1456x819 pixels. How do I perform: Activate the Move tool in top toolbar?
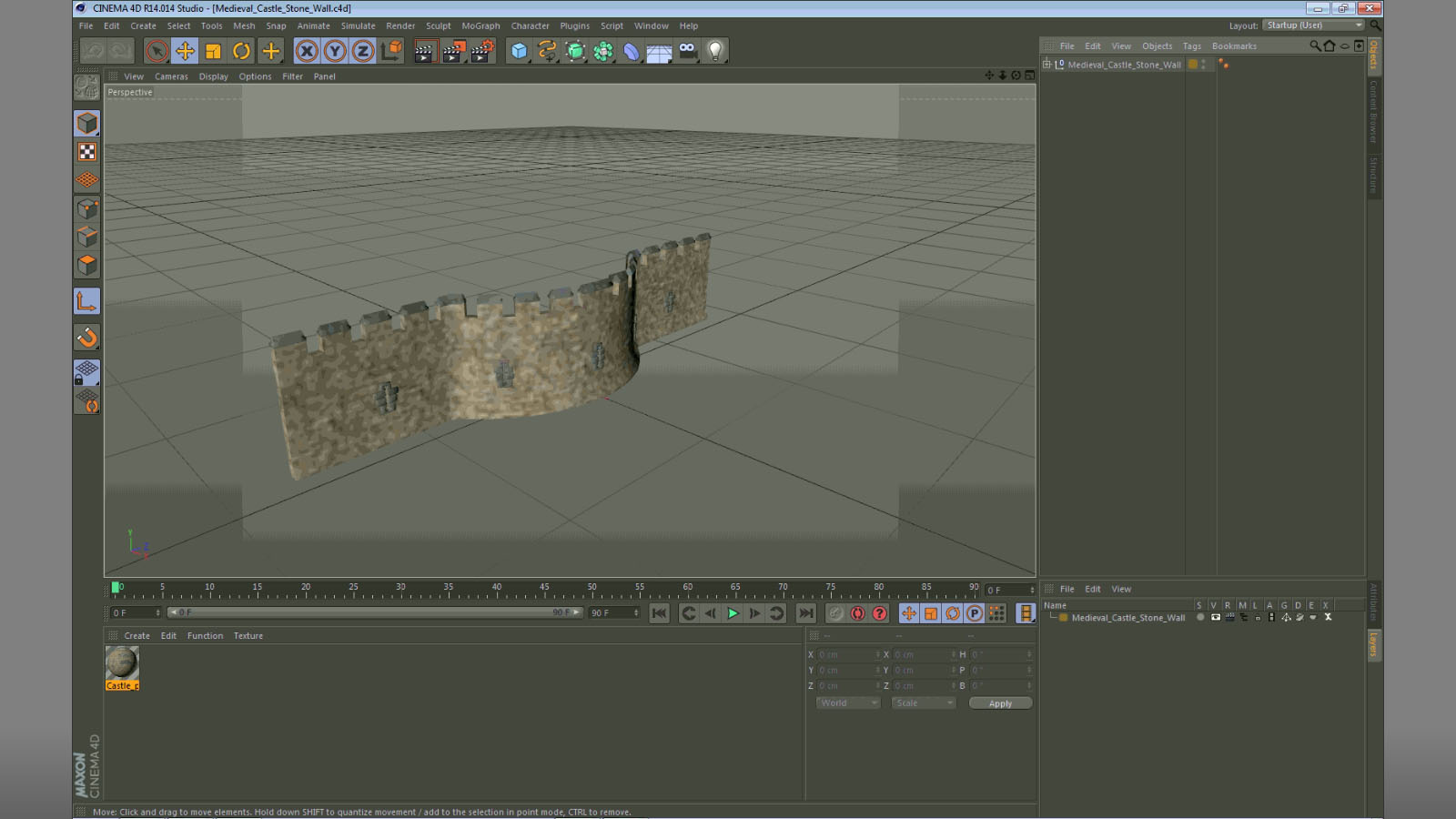click(185, 51)
